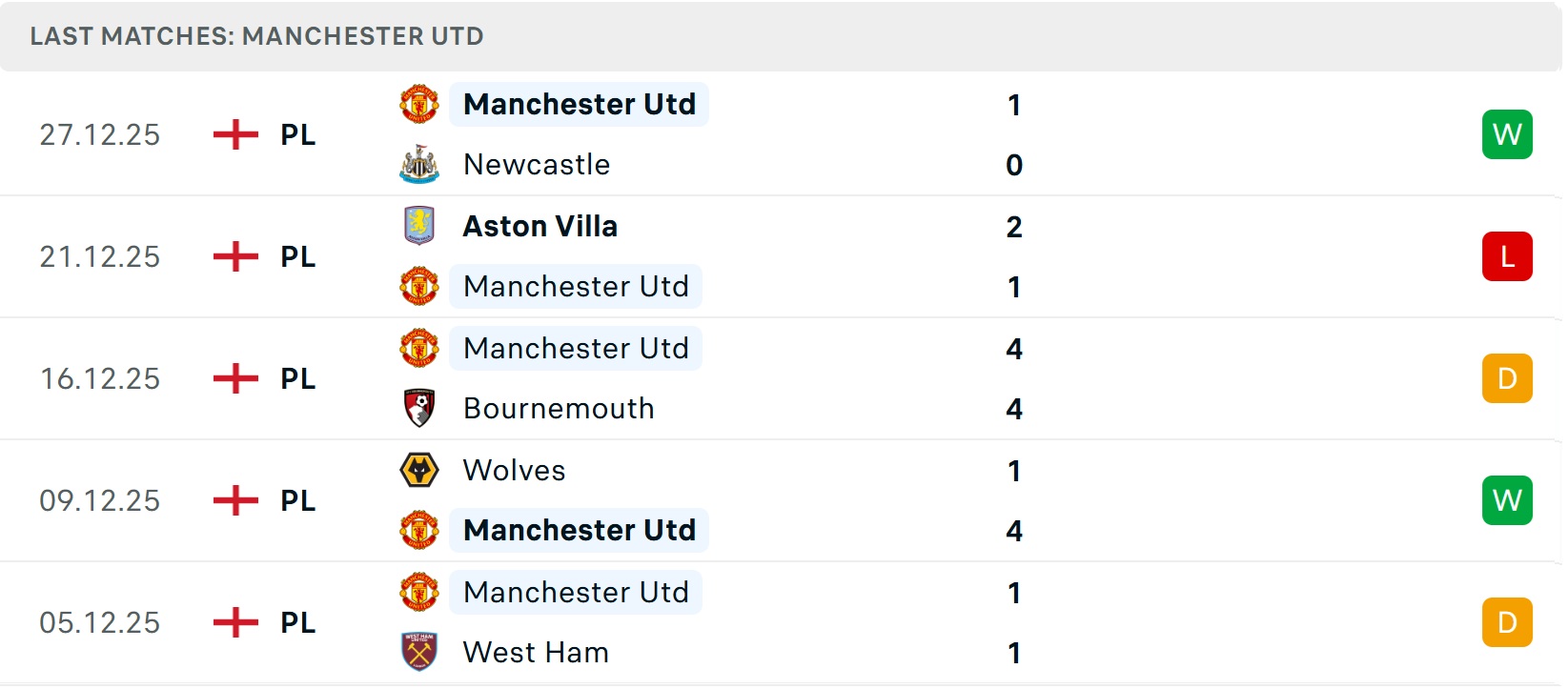The image size is (1568, 689).
Task: Click the Aston Villa crest icon
Action: [418, 226]
